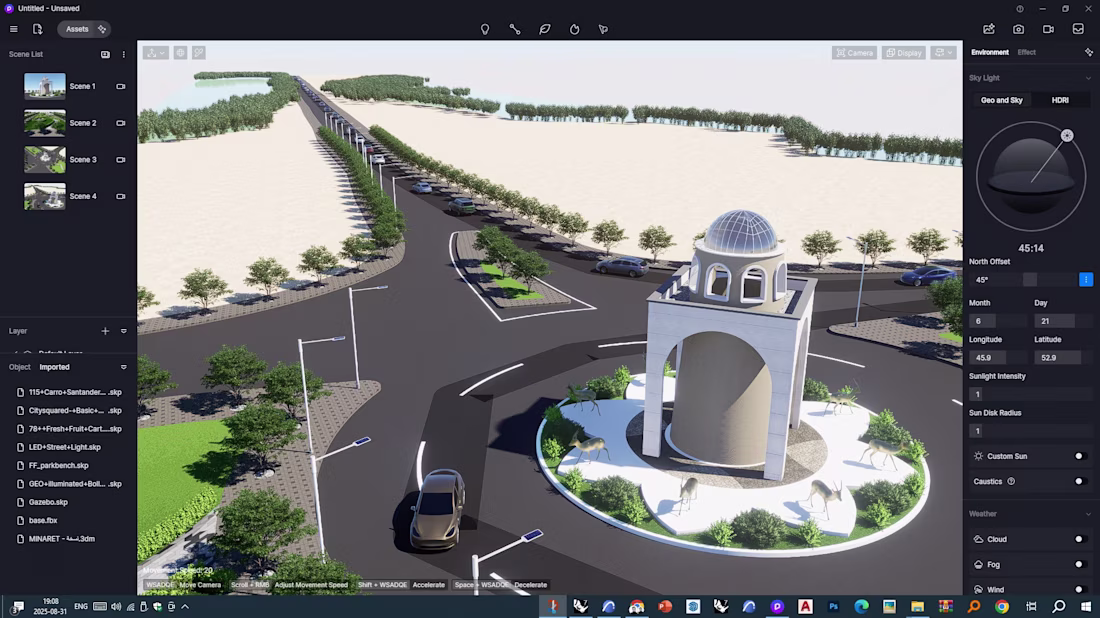Select the Scene 1 thumbnail

(x=45, y=86)
